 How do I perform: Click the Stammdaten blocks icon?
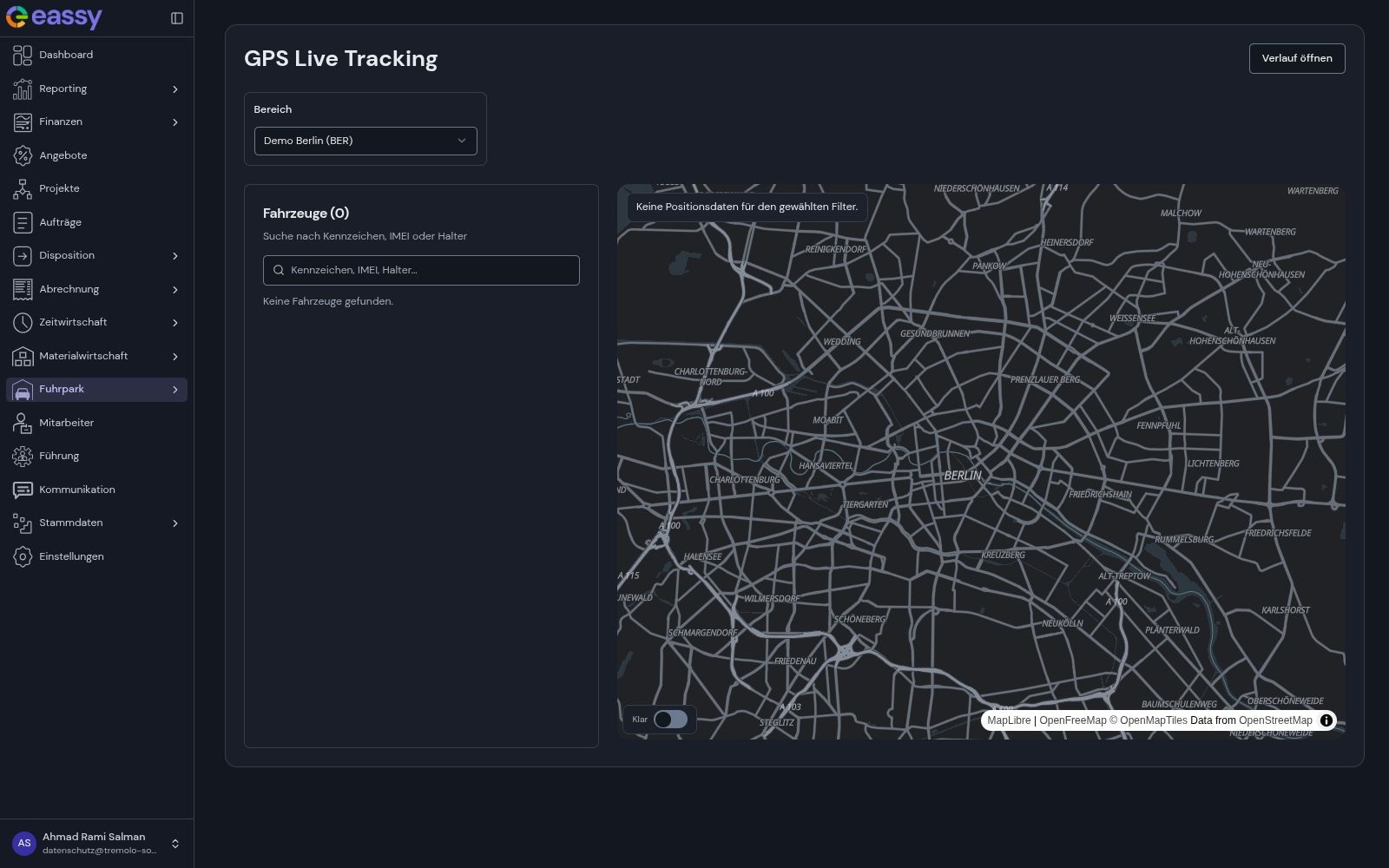(23, 523)
